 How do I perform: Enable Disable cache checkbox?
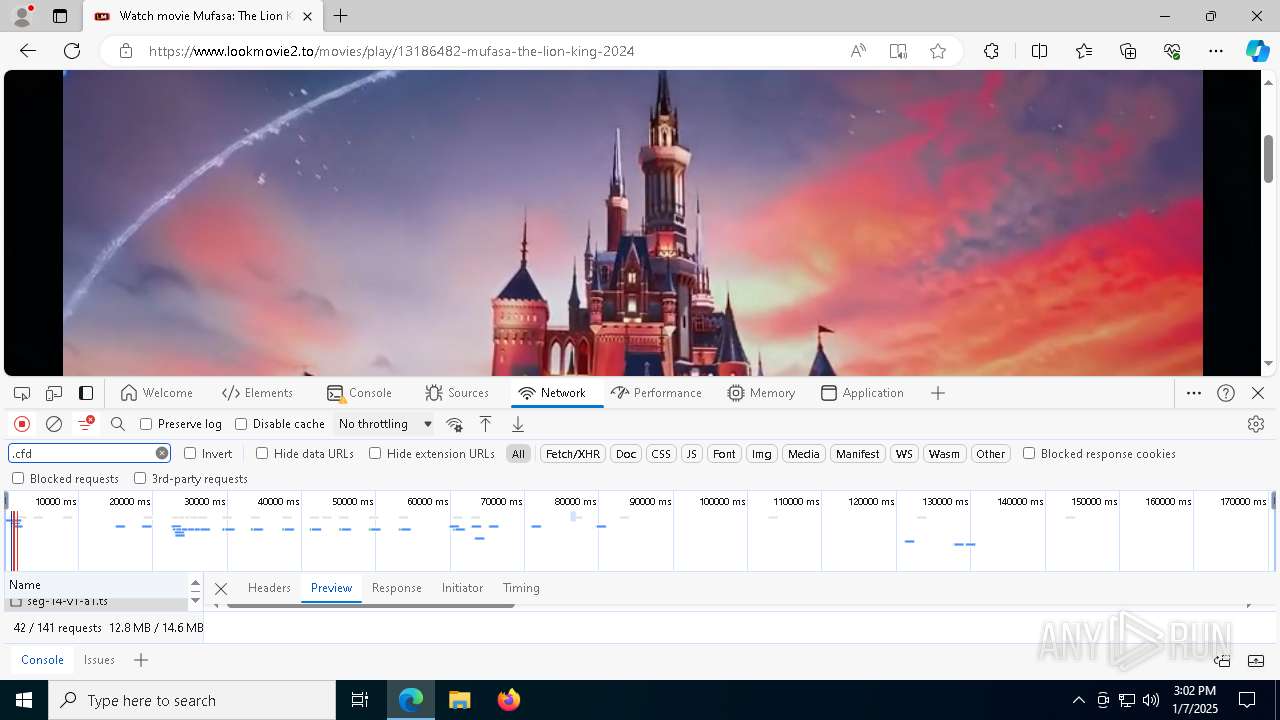[241, 424]
